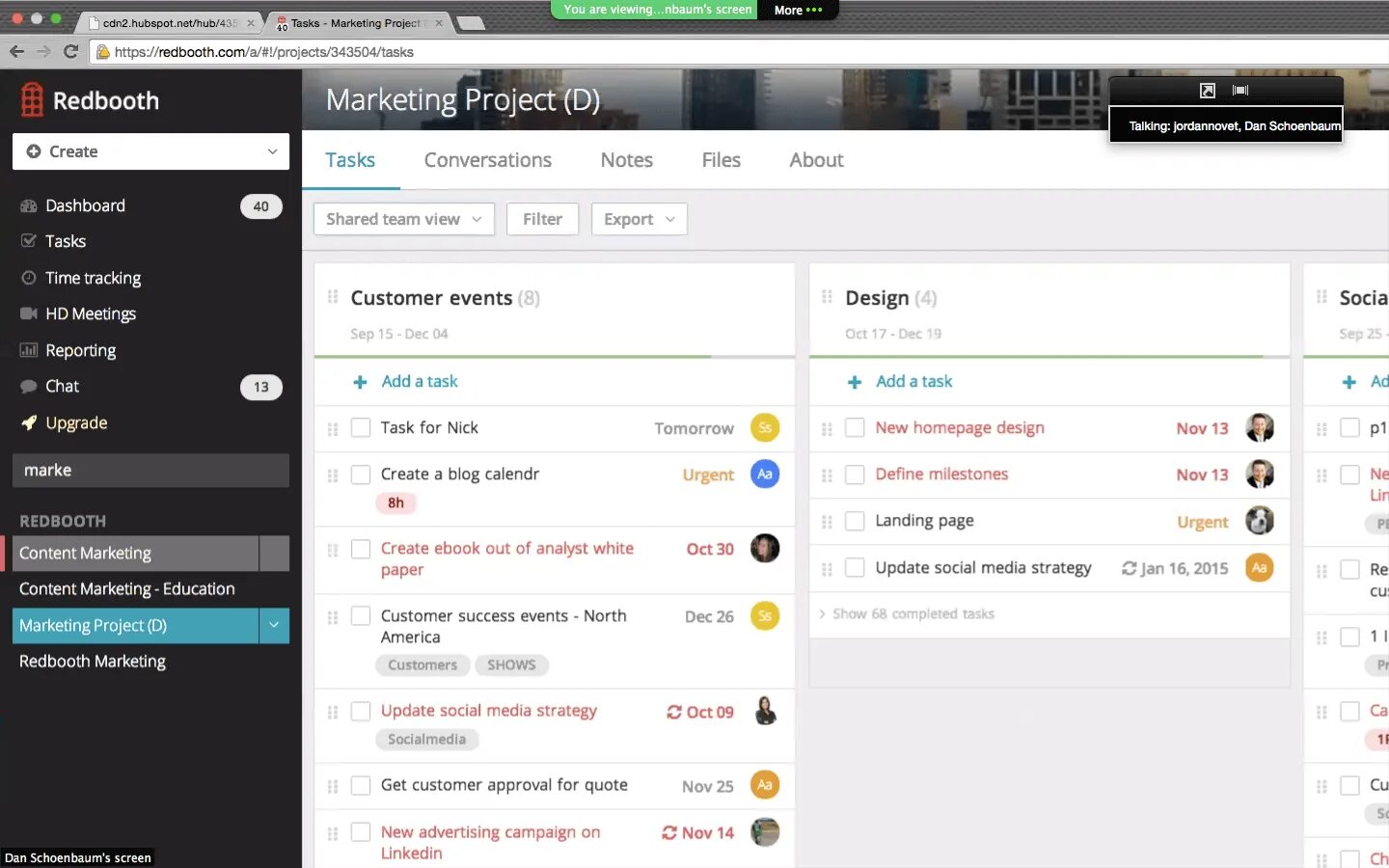Click browser back arrow
The width and height of the screenshot is (1389, 868).
(x=16, y=51)
